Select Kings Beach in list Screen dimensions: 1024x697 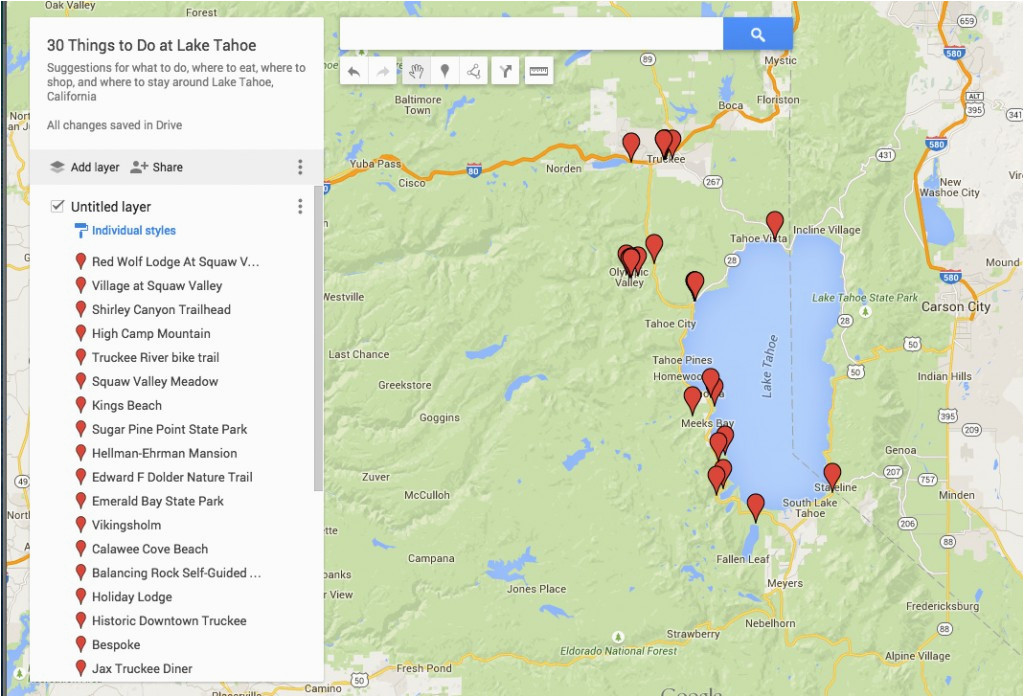click(x=127, y=405)
